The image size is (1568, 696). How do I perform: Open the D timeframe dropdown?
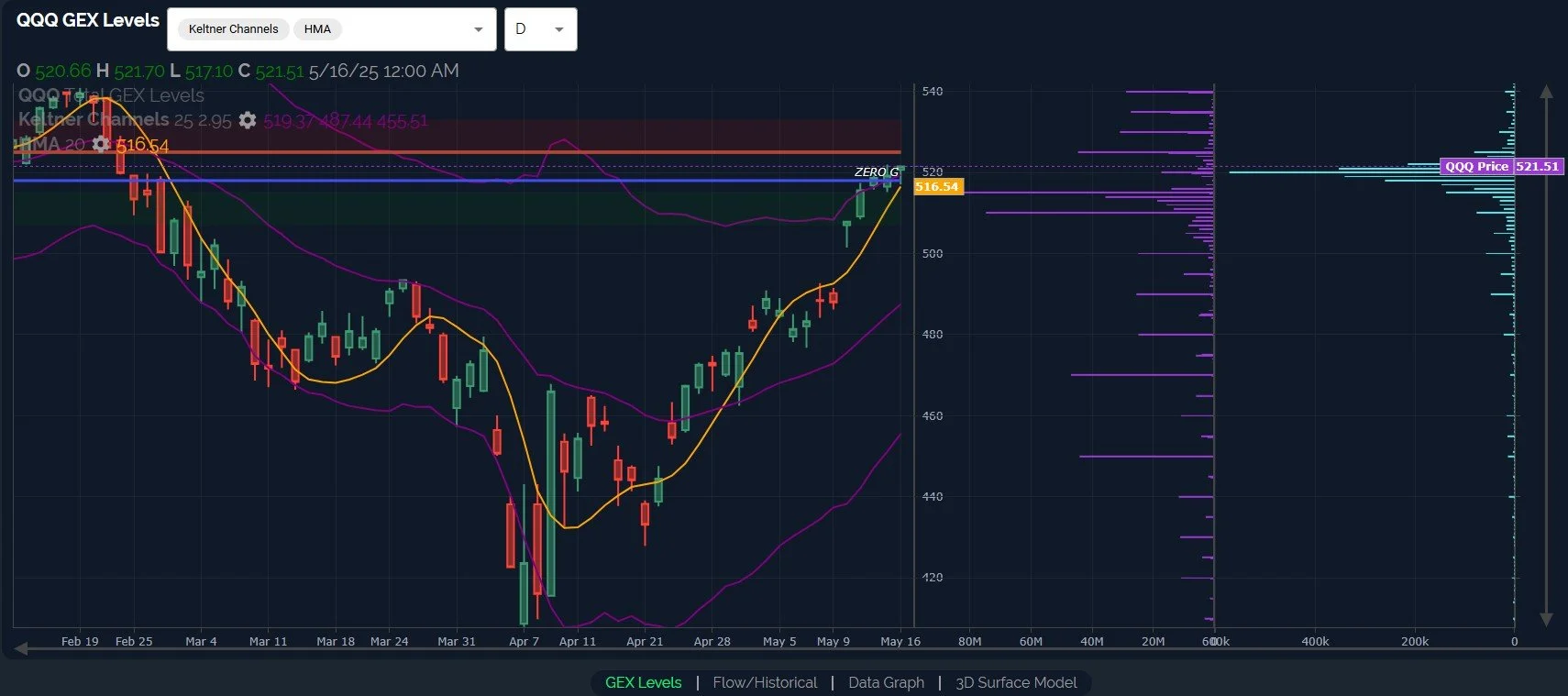click(540, 29)
